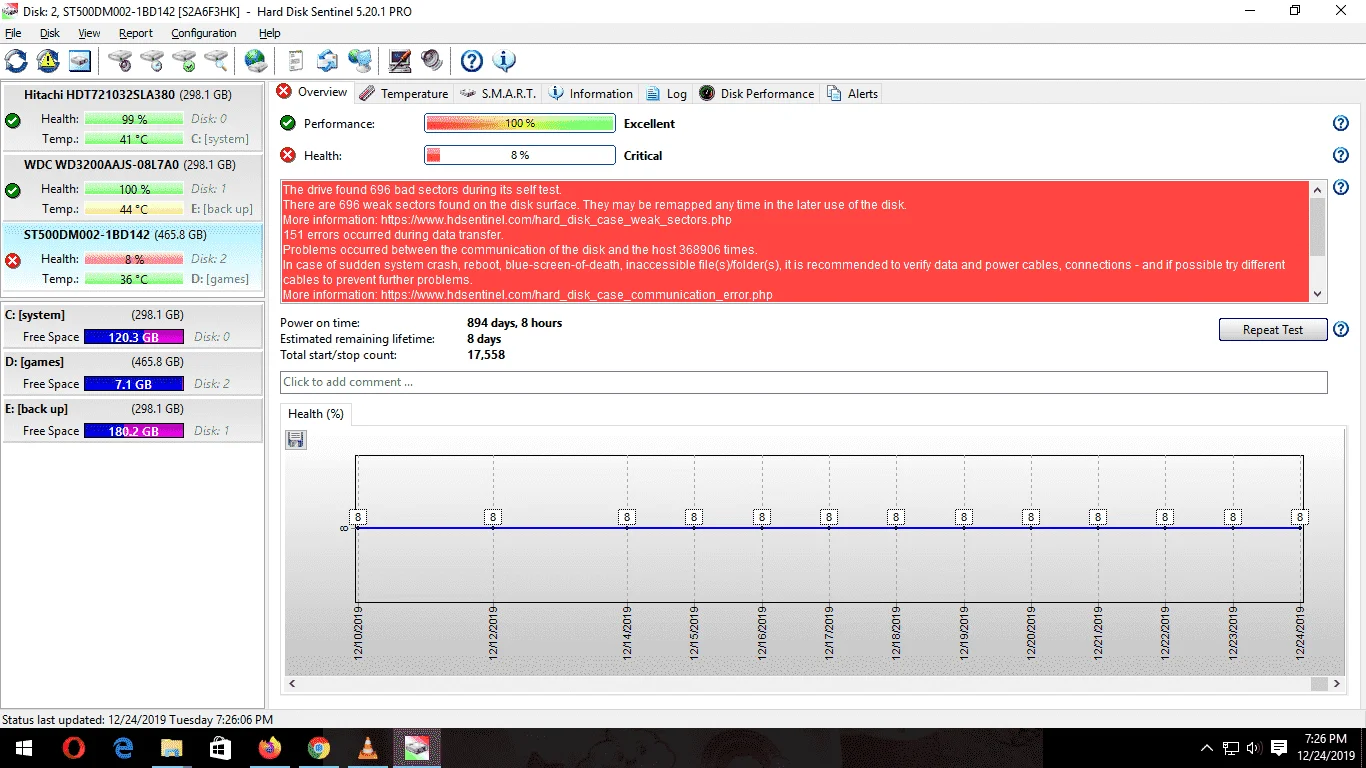Click the save diskette icon above the chart
Viewport: 1366px width, 768px height.
pos(295,440)
